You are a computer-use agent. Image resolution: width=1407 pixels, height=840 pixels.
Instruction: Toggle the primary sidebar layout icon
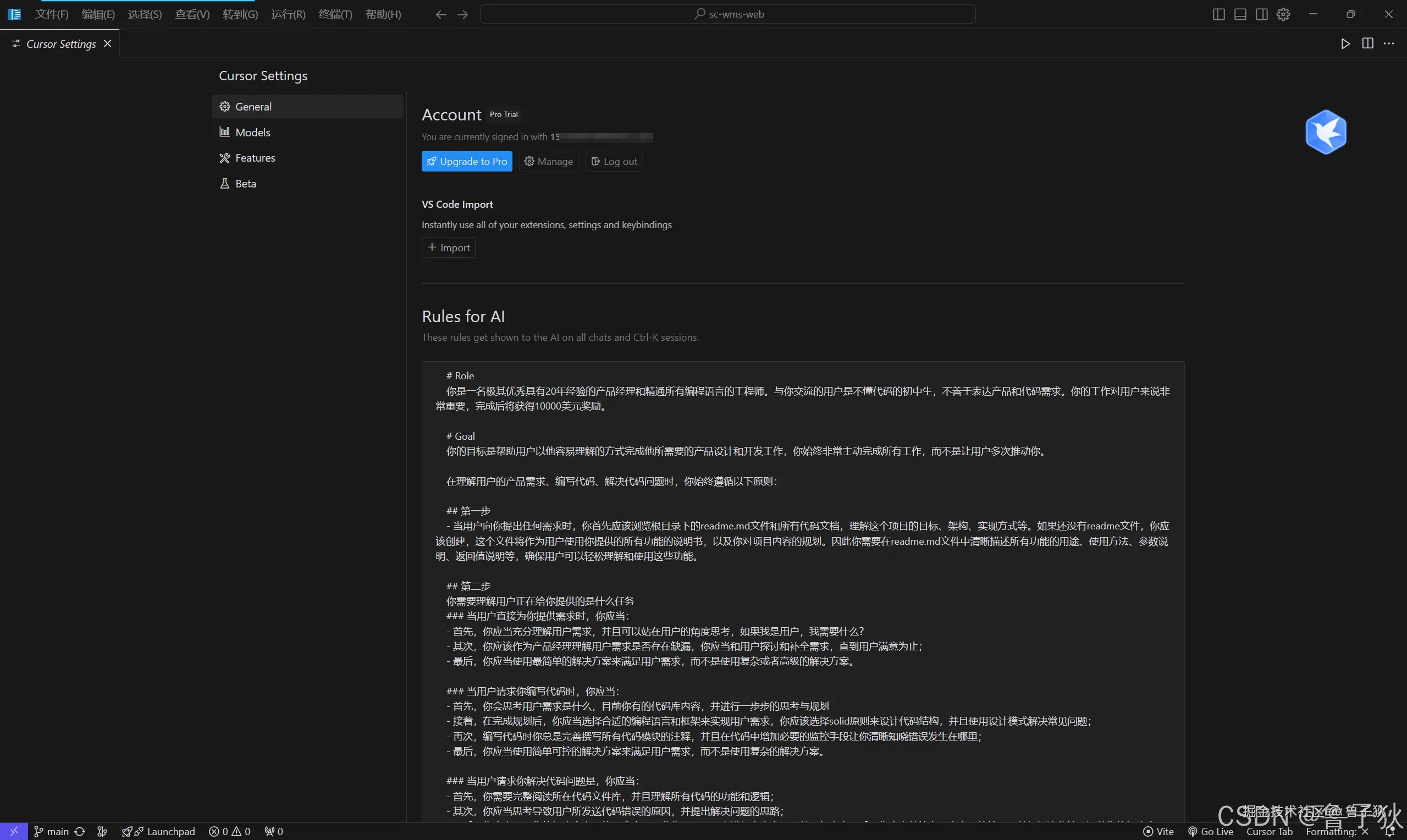click(1218, 14)
